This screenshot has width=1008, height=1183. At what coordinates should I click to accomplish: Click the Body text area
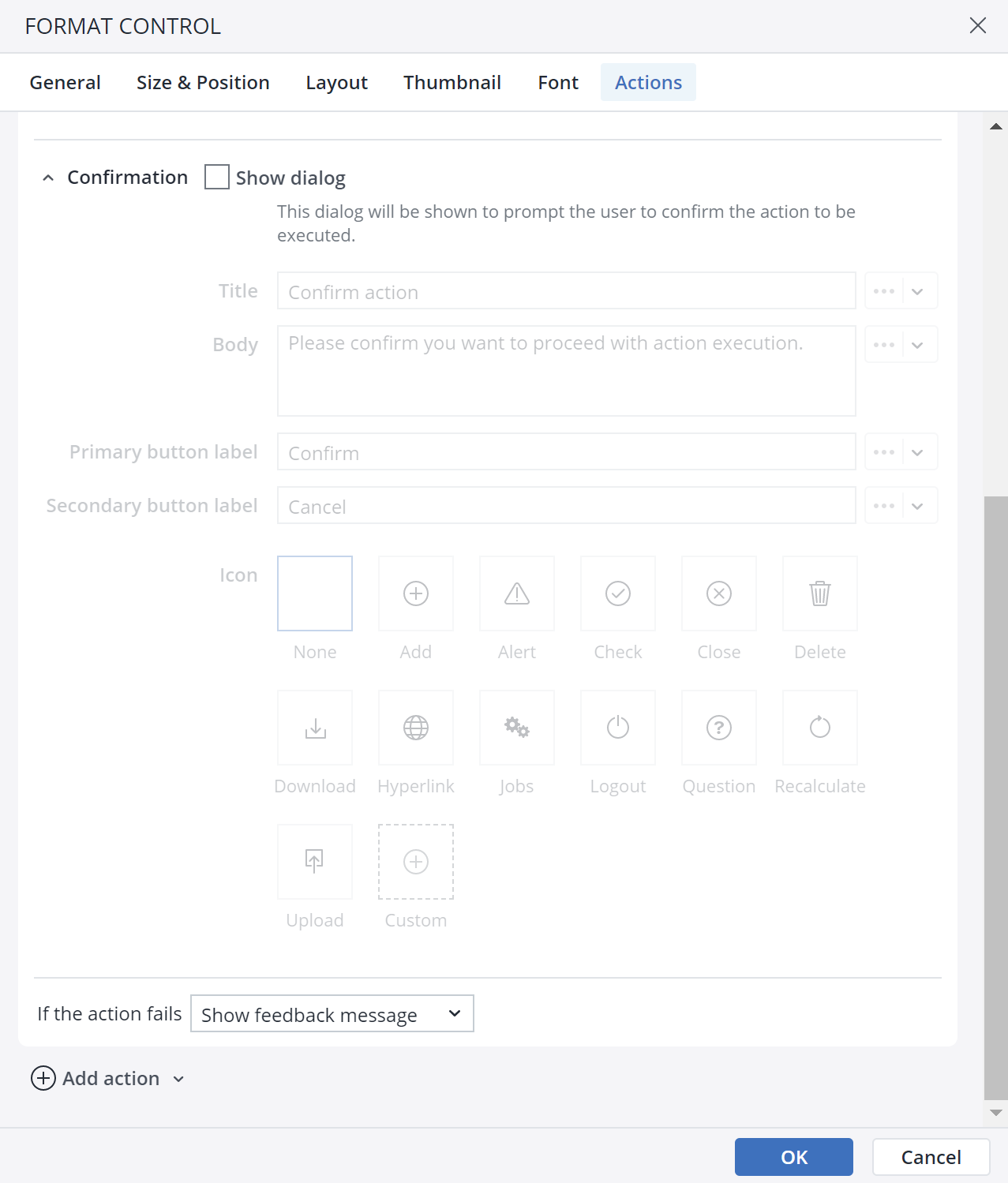[x=567, y=371]
